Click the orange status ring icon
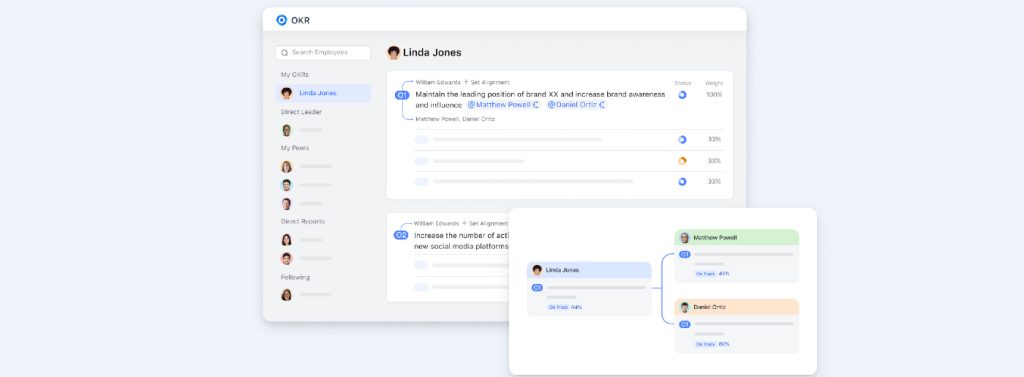 (682, 161)
